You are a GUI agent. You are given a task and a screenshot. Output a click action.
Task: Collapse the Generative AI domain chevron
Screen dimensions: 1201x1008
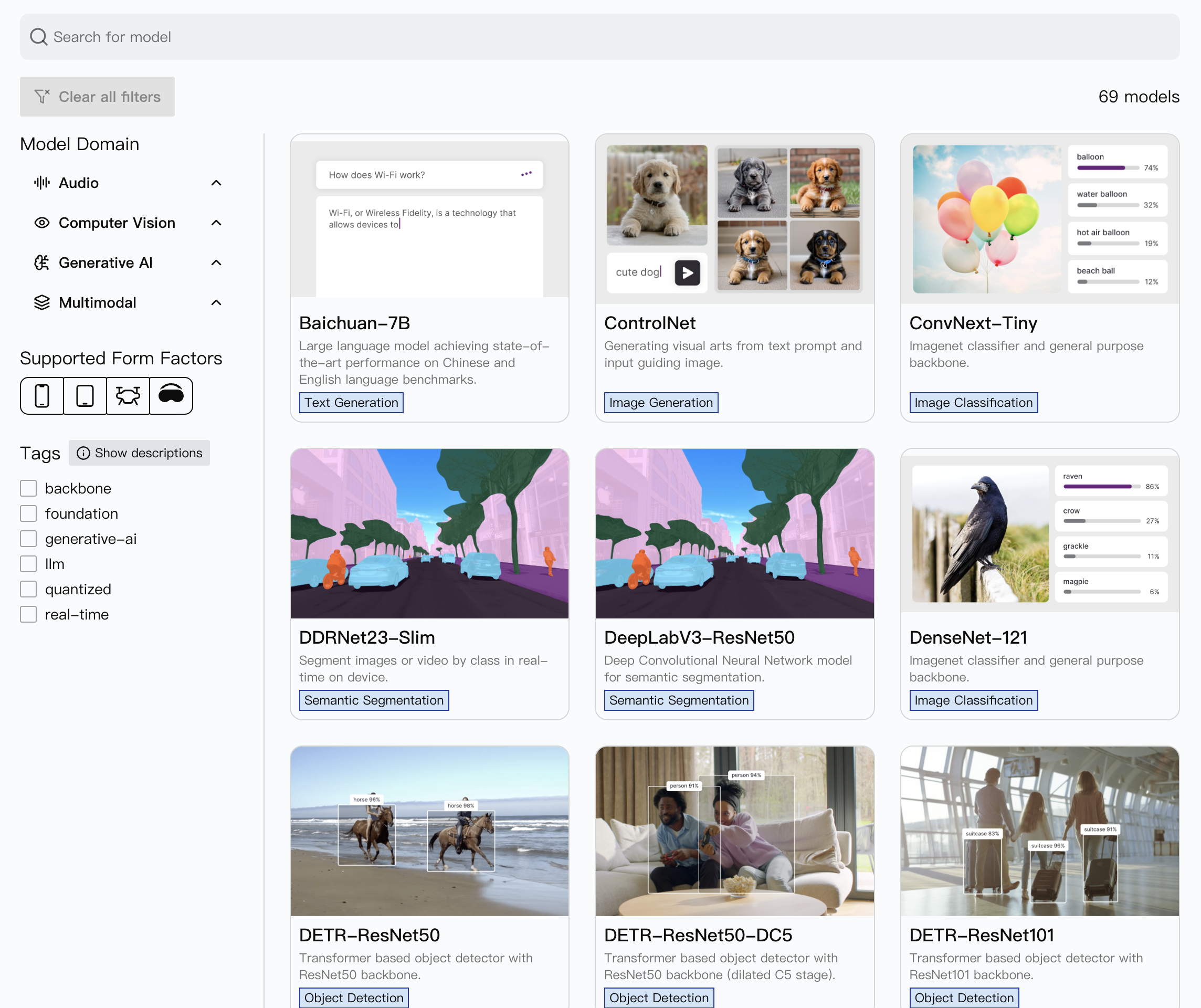click(216, 263)
